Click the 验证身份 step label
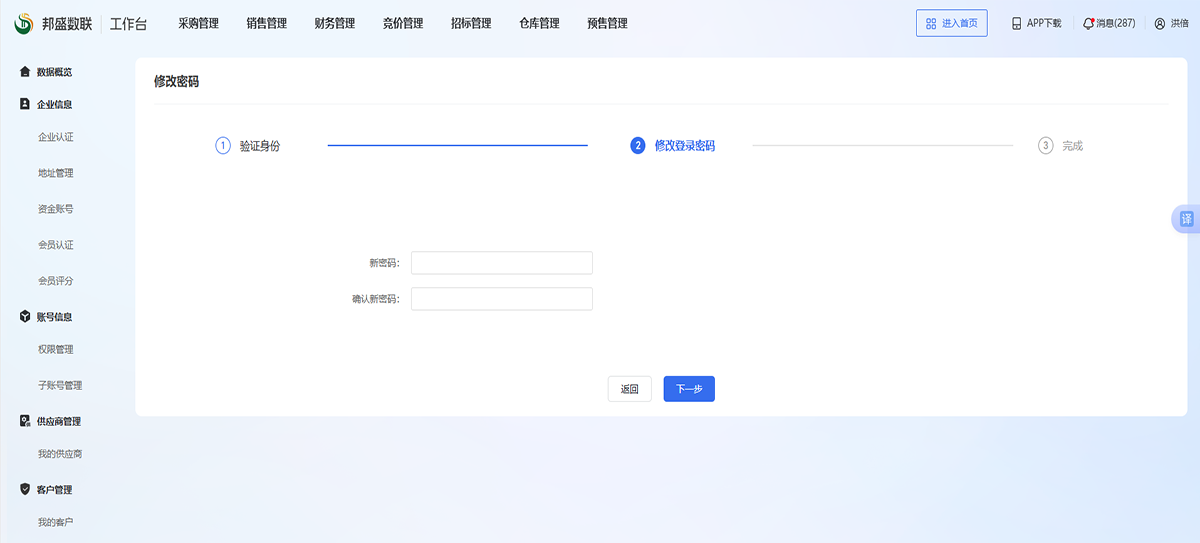 [x=260, y=146]
